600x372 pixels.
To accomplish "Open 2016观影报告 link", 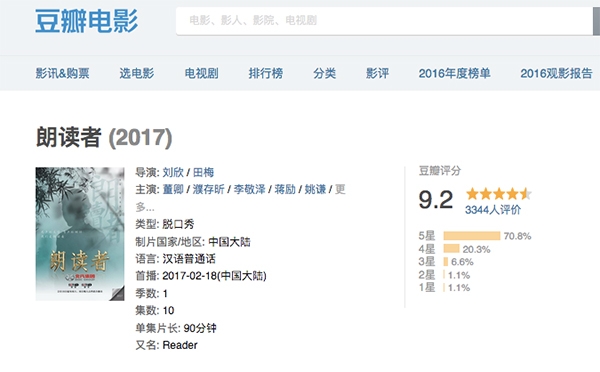I will click(556, 73).
